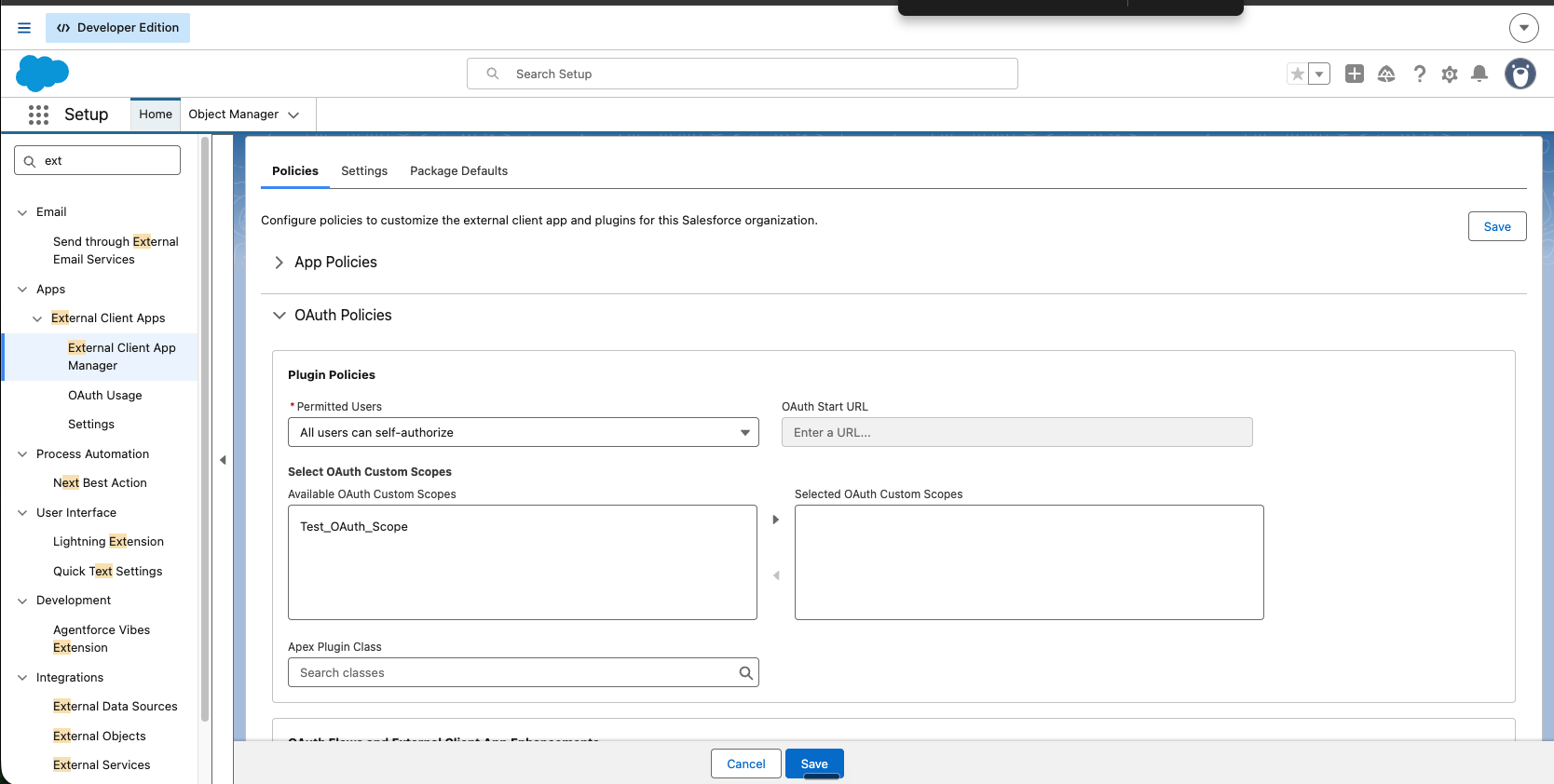Collapse the Email tree section
Viewport: 1554px width, 784px height.
(22, 212)
